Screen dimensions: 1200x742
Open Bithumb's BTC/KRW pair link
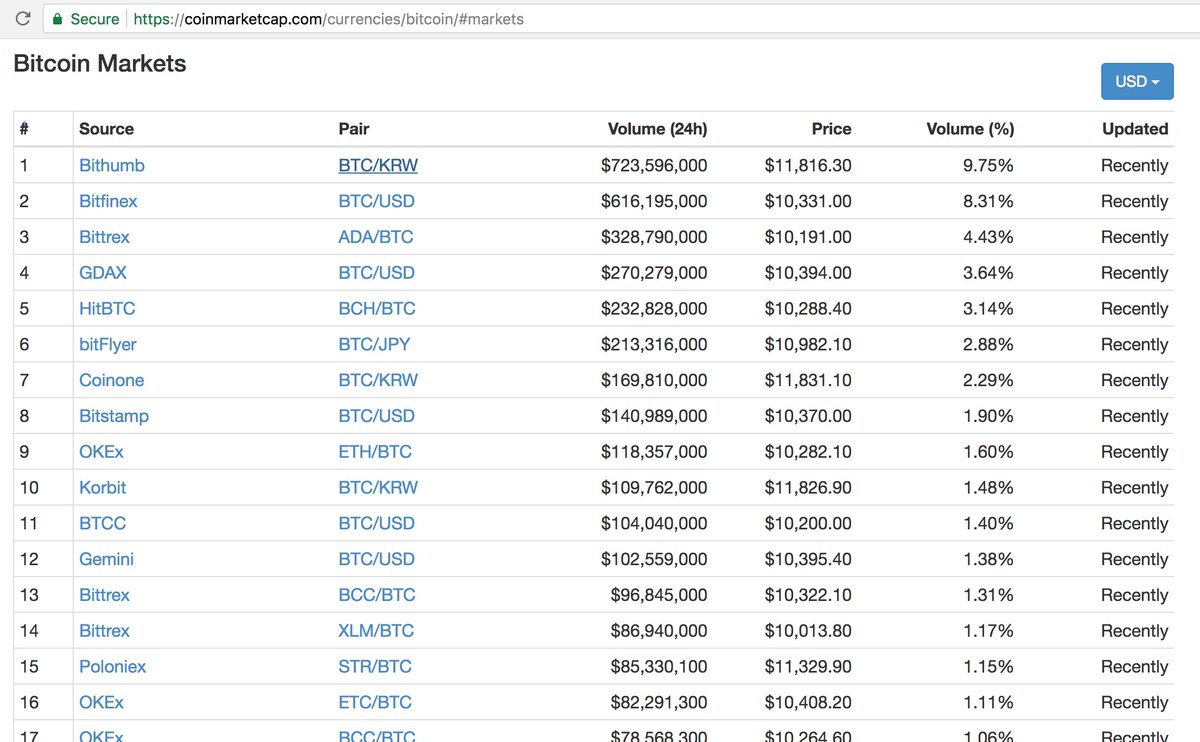(378, 165)
